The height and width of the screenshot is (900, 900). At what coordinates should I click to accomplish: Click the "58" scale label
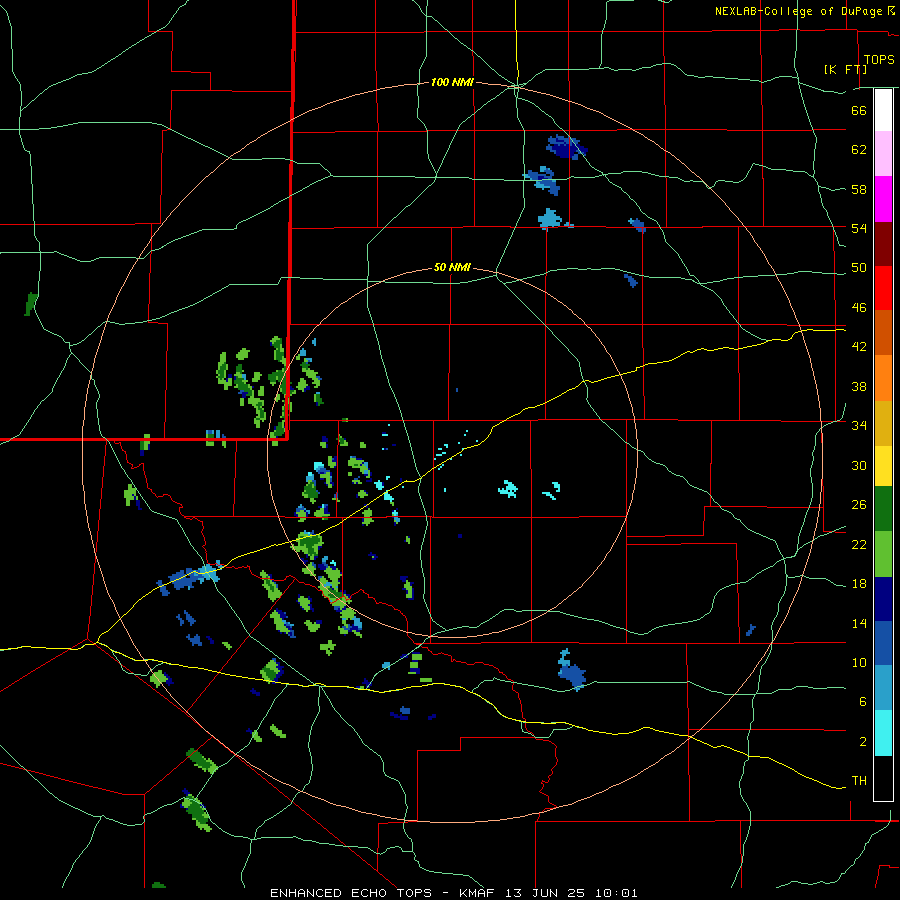(x=859, y=189)
